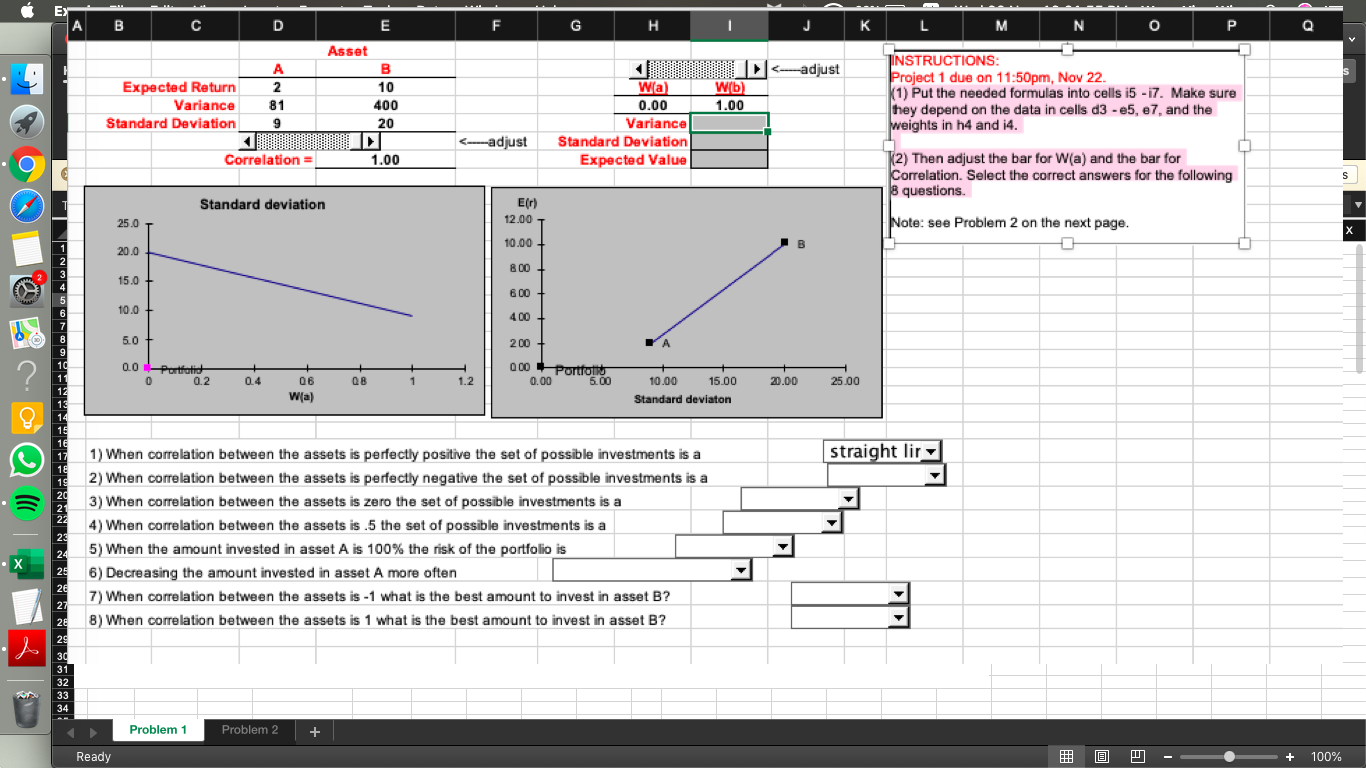Open question 1 dropdown showing straight line
This screenshot has width=1366, height=768.
click(932, 452)
